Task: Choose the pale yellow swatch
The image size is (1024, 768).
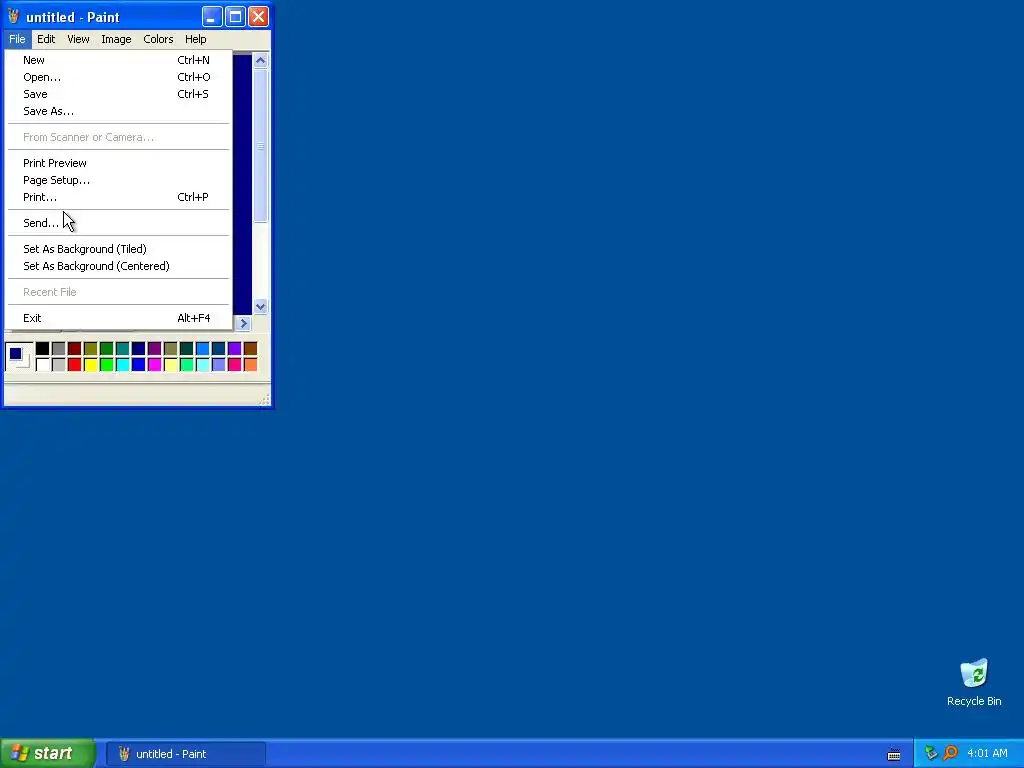Action: point(170,364)
